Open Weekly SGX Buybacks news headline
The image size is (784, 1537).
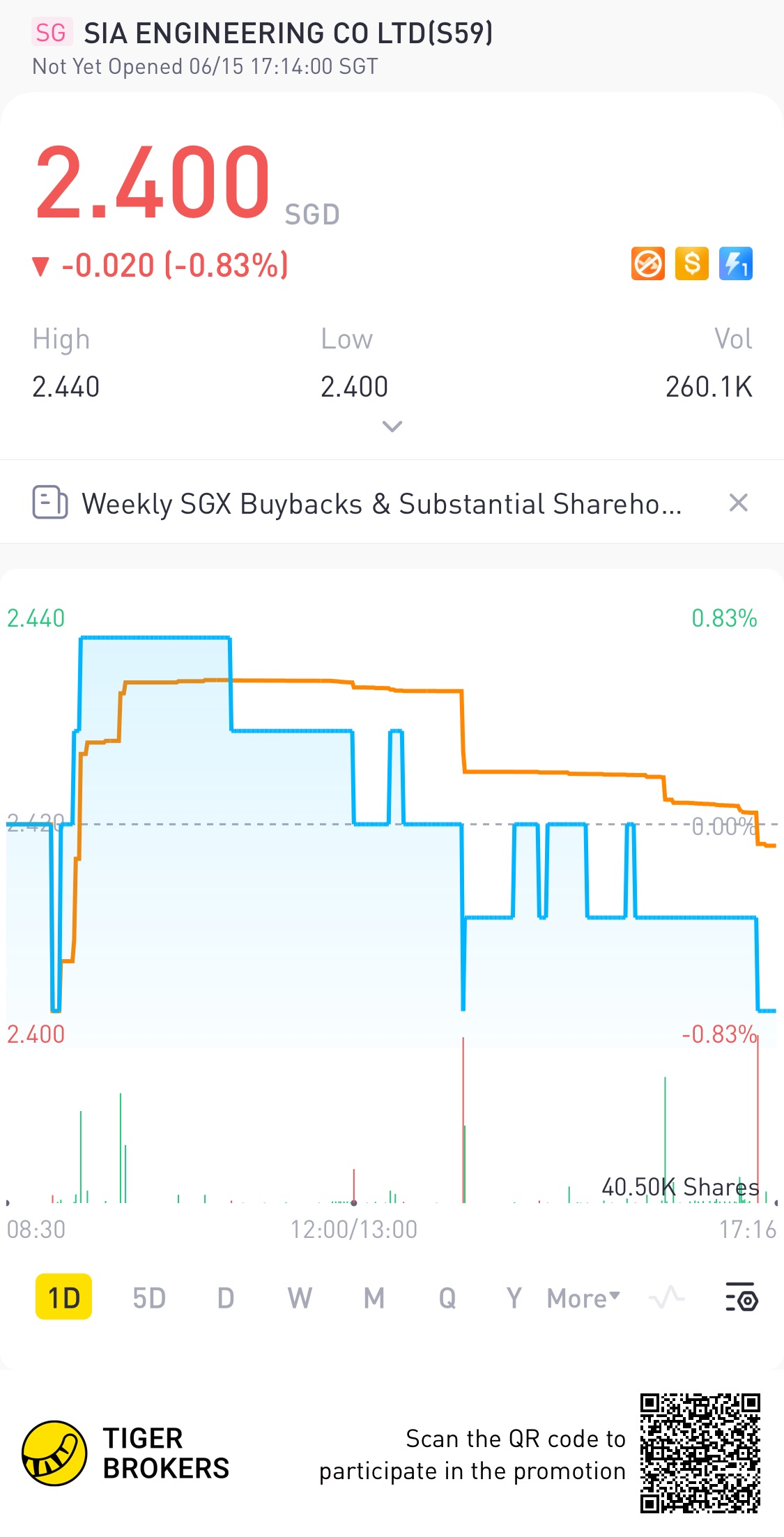point(381,503)
